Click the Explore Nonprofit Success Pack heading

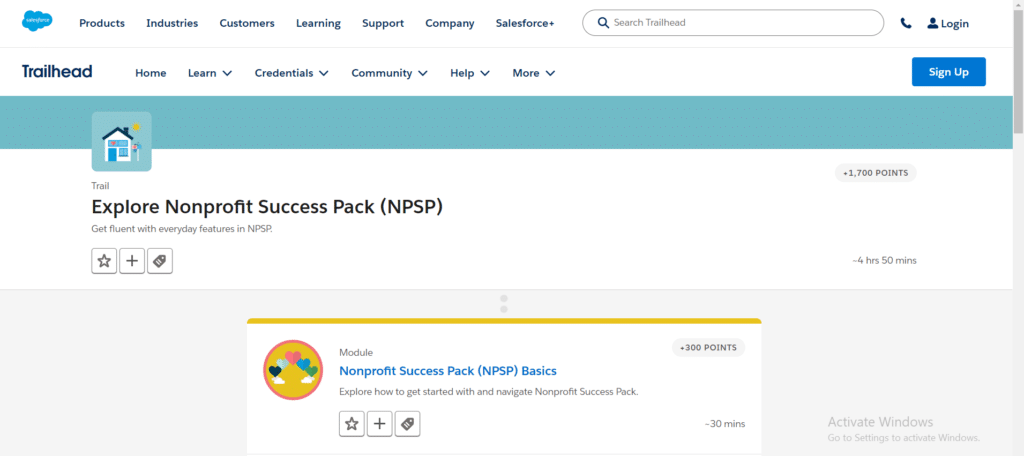(267, 207)
